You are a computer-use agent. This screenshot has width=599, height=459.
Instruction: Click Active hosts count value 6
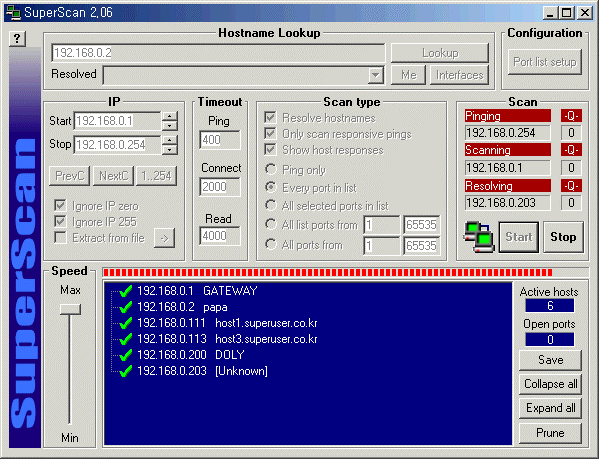550,306
